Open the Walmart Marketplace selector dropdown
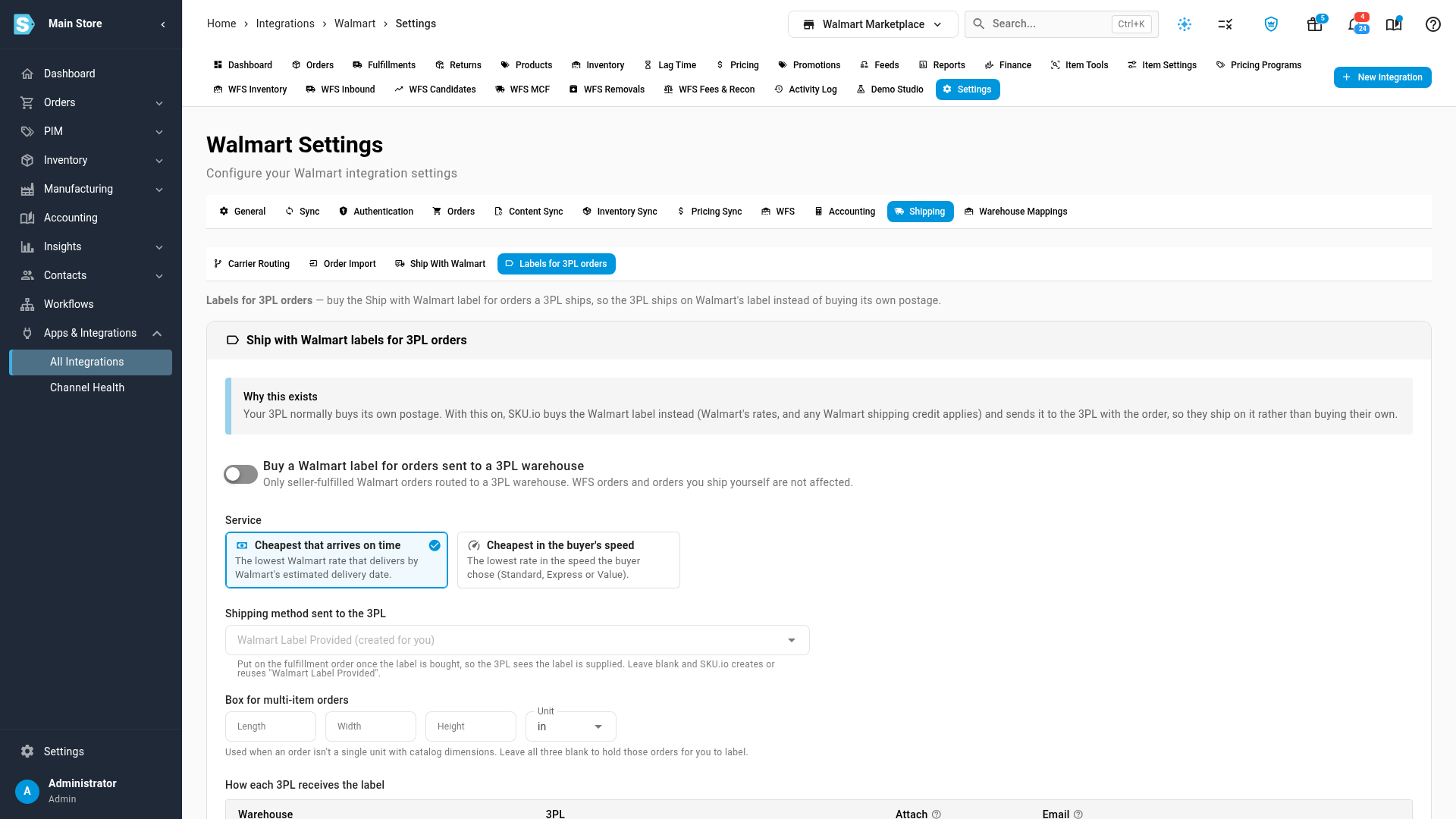The height and width of the screenshot is (819, 1456). [x=873, y=24]
